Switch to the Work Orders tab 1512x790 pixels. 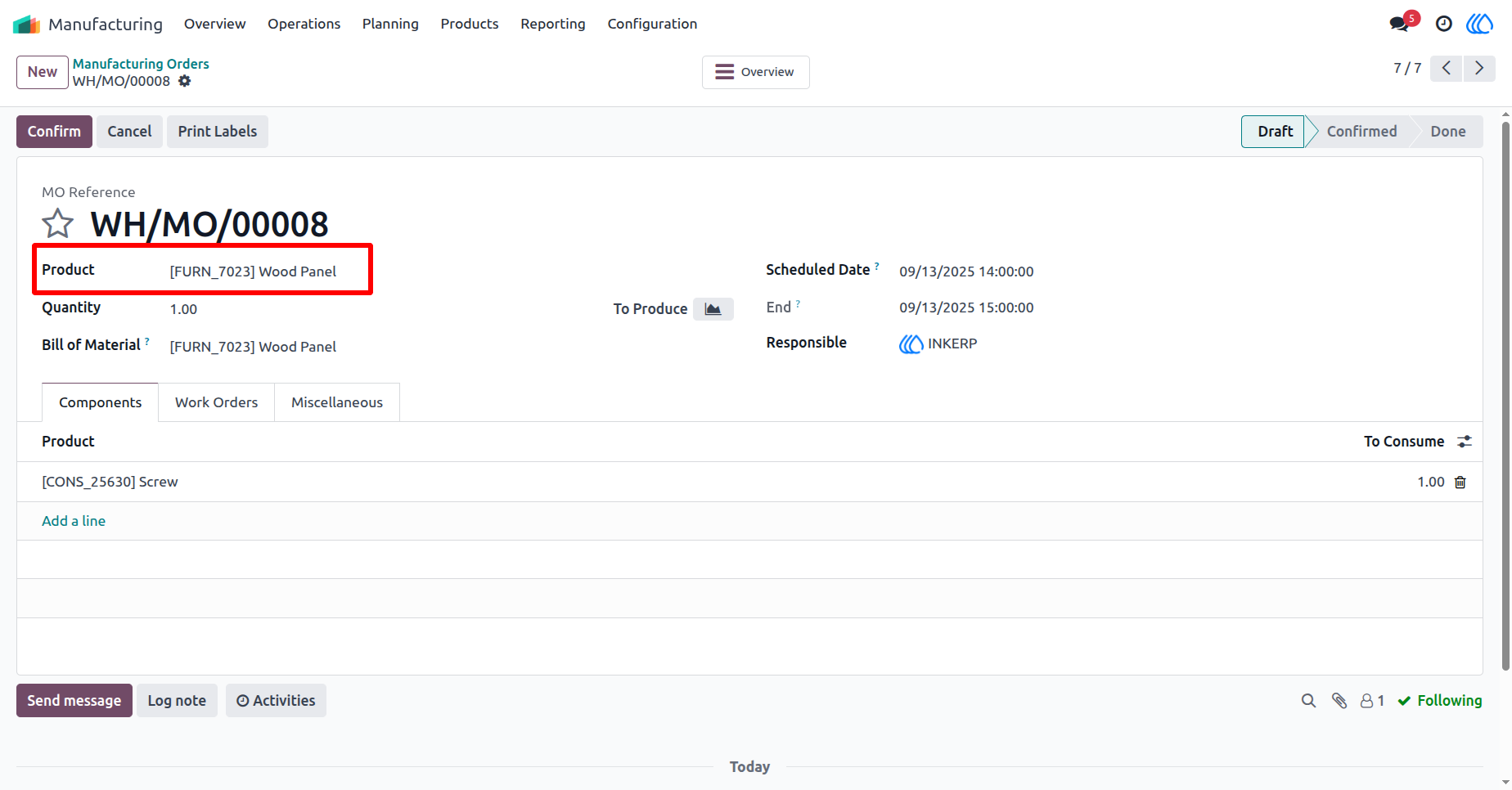pos(216,402)
